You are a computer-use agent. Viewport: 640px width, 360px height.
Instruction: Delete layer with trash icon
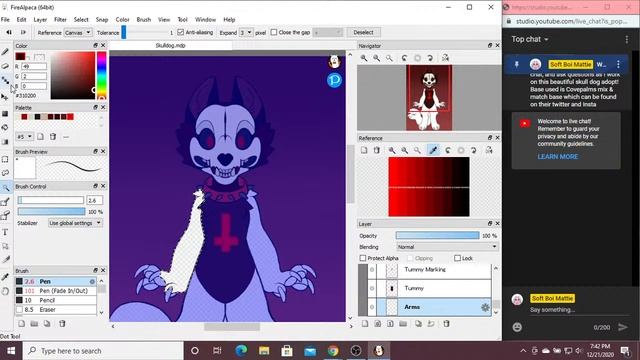447,324
